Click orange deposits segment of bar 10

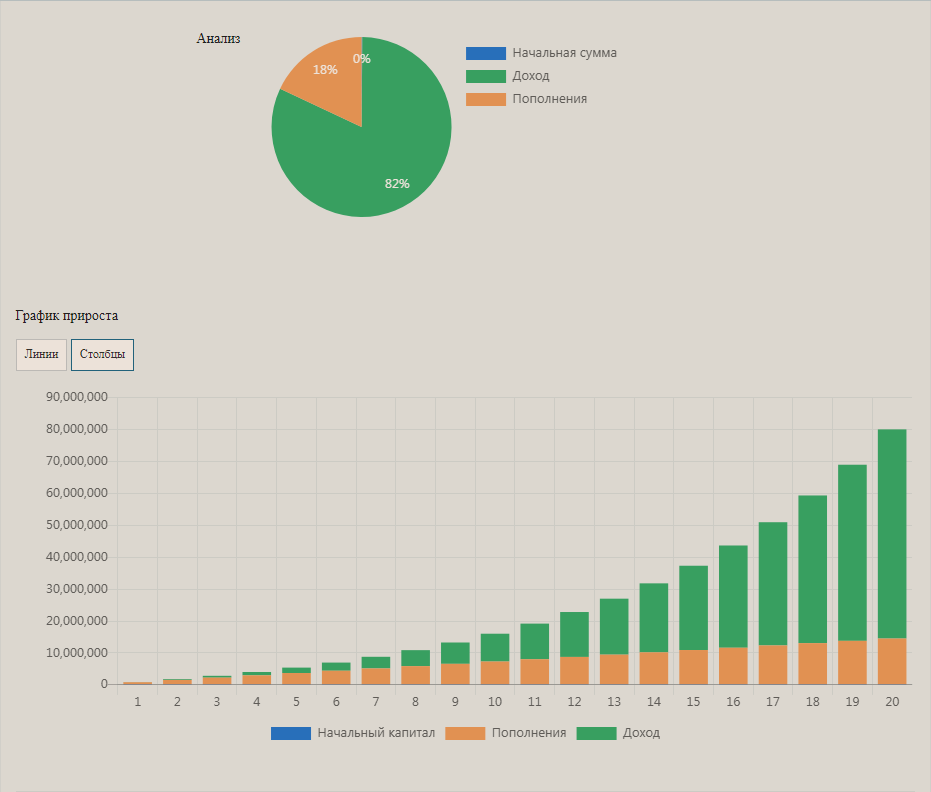coord(495,673)
